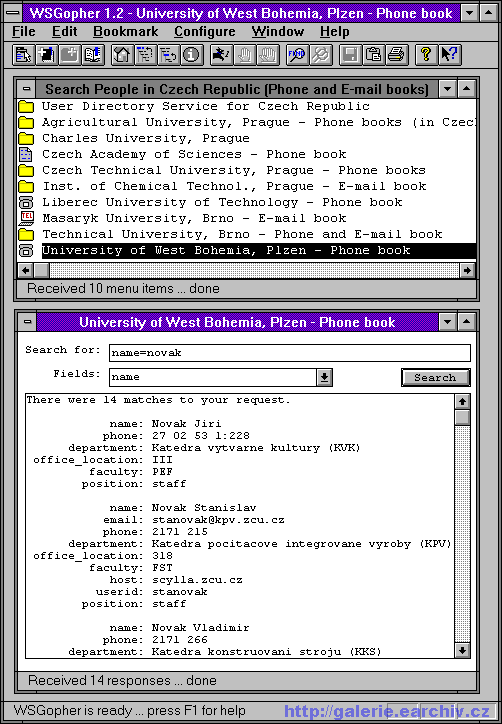Screen dimensions: 502x724
Task: Open control menu of Search People window
Action: click(27, 89)
